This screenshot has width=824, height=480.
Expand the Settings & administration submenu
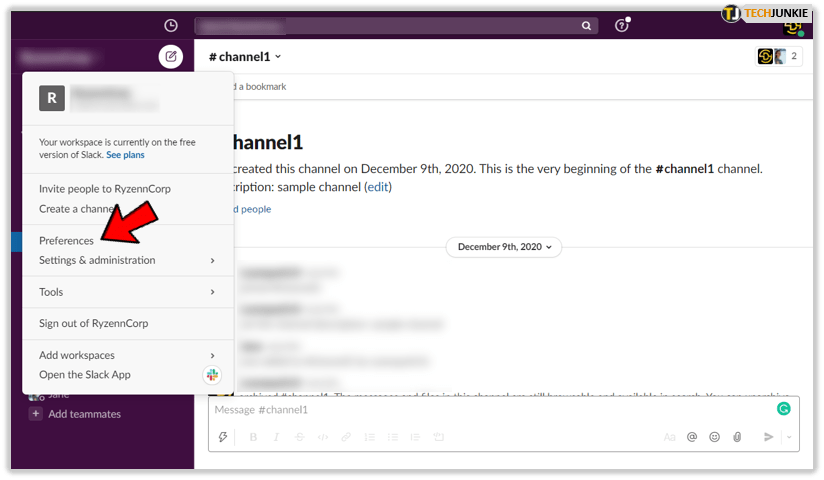(127, 260)
